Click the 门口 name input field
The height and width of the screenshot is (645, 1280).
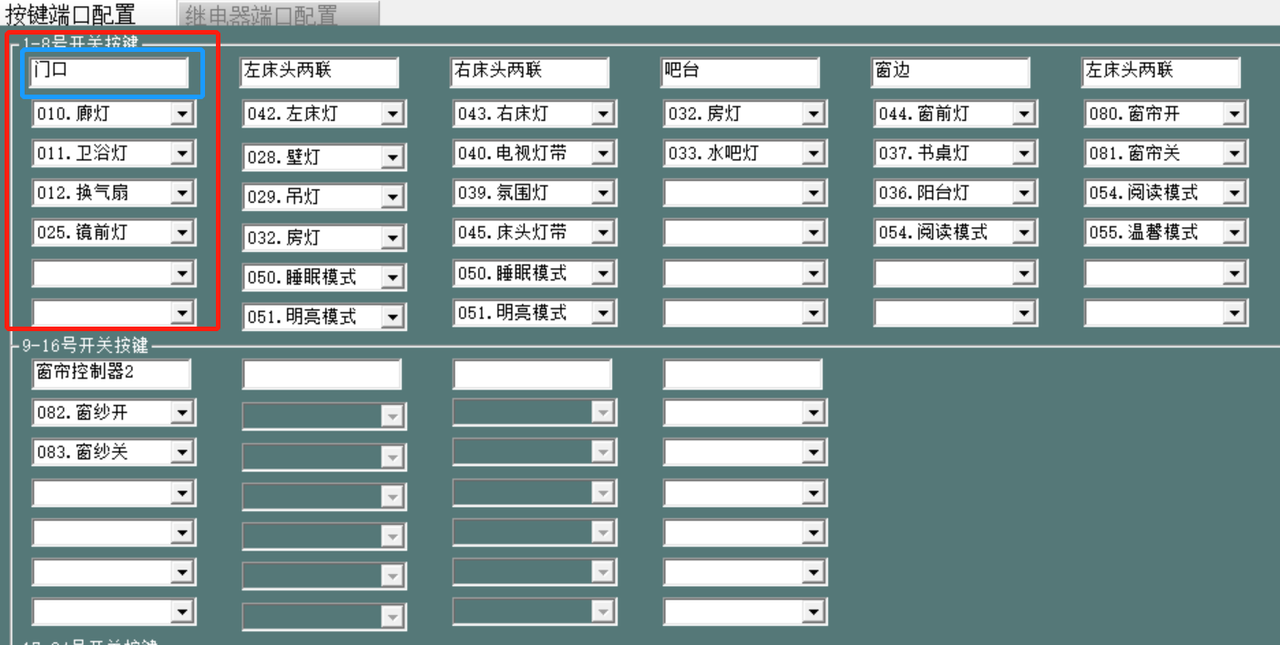click(x=109, y=73)
